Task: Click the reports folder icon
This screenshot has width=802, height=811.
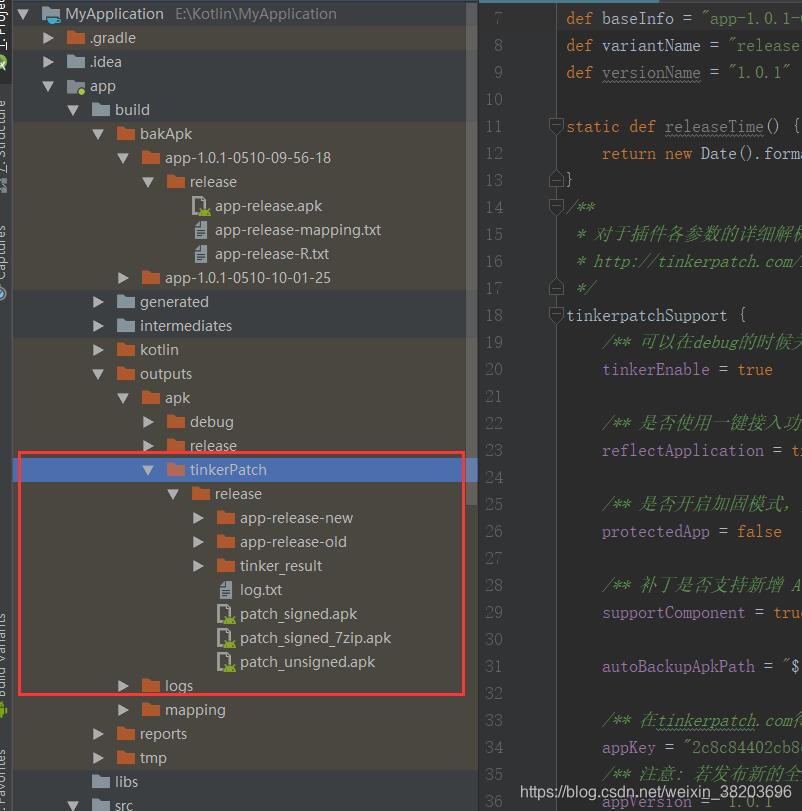Action: click(126, 733)
